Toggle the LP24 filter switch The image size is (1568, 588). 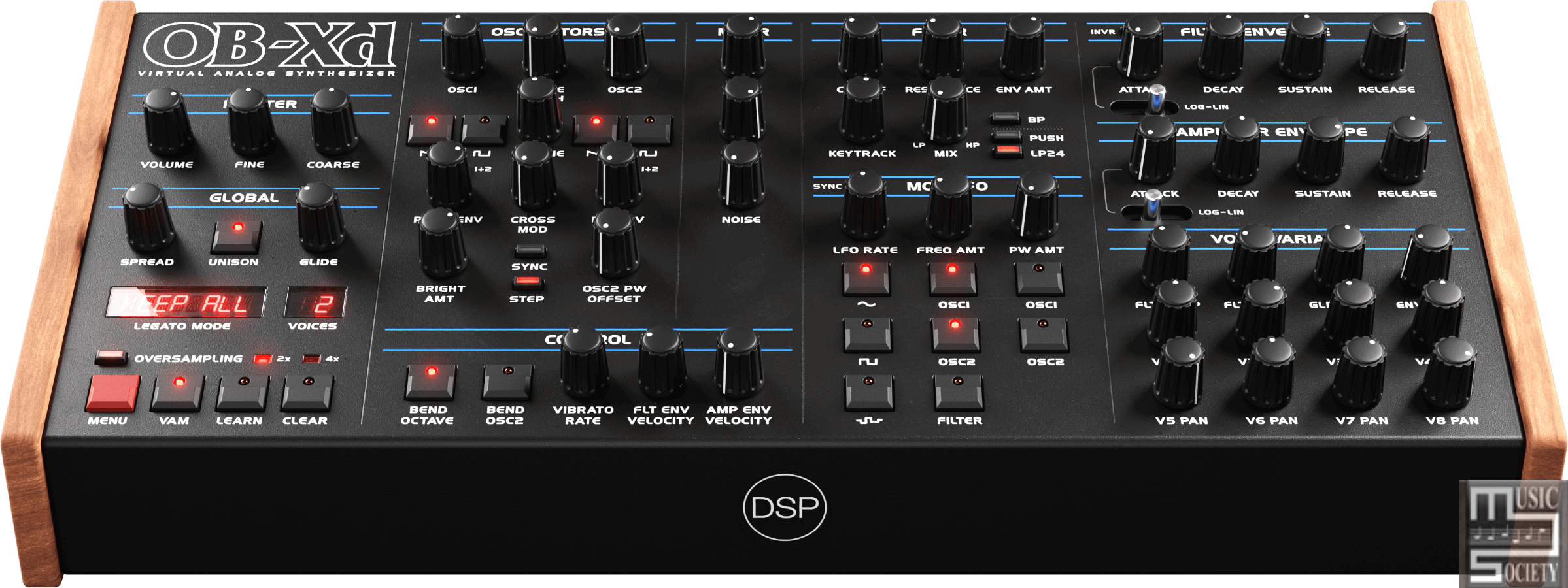1008,152
